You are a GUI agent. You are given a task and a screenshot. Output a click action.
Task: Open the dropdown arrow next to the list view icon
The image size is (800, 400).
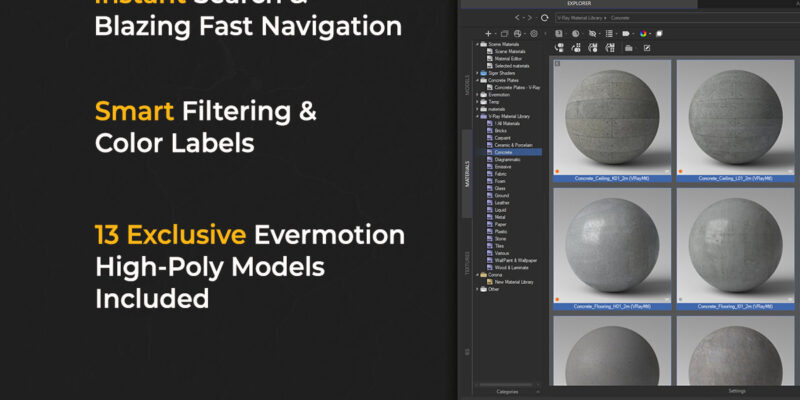(616, 34)
